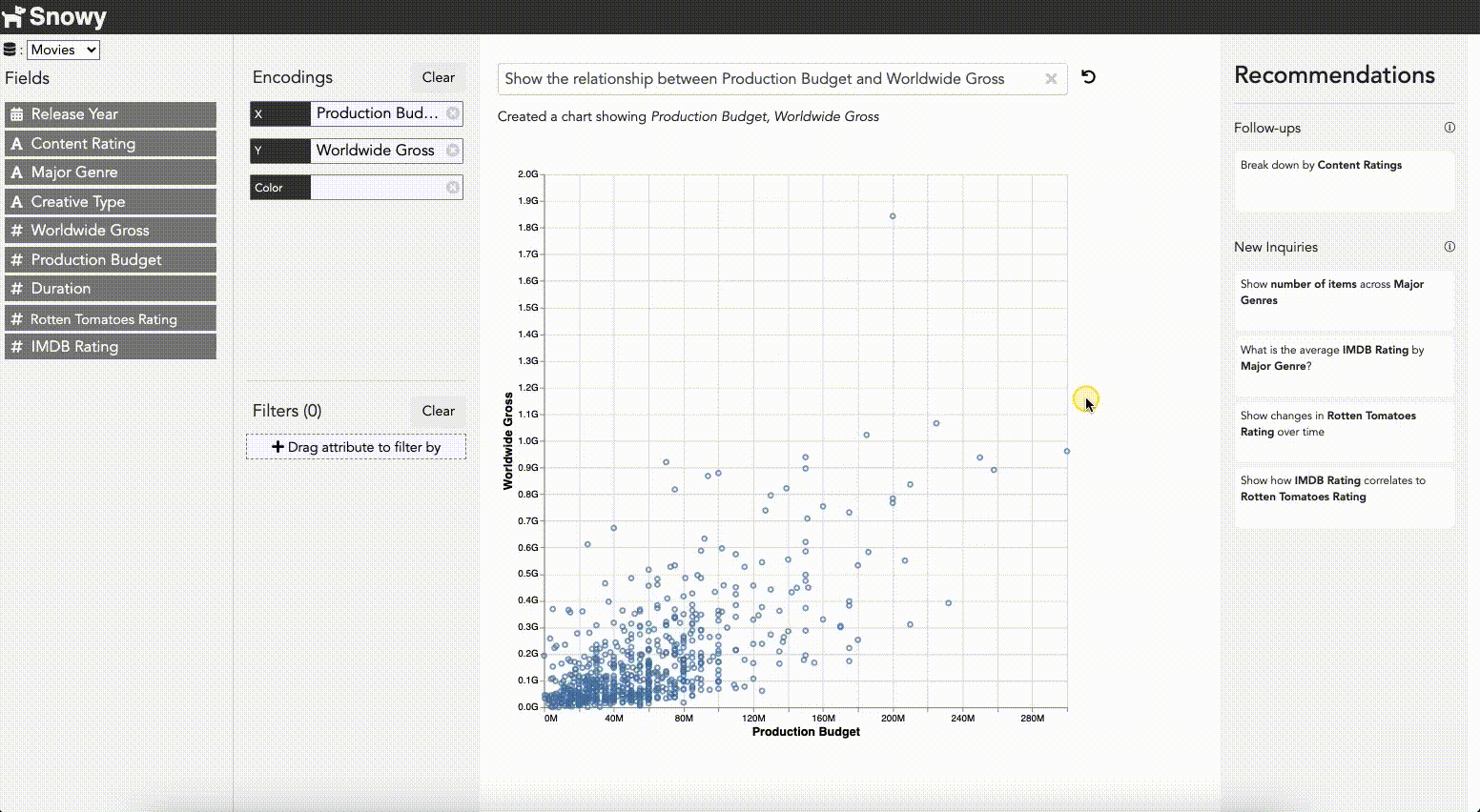Select the Release Year field

click(x=111, y=114)
